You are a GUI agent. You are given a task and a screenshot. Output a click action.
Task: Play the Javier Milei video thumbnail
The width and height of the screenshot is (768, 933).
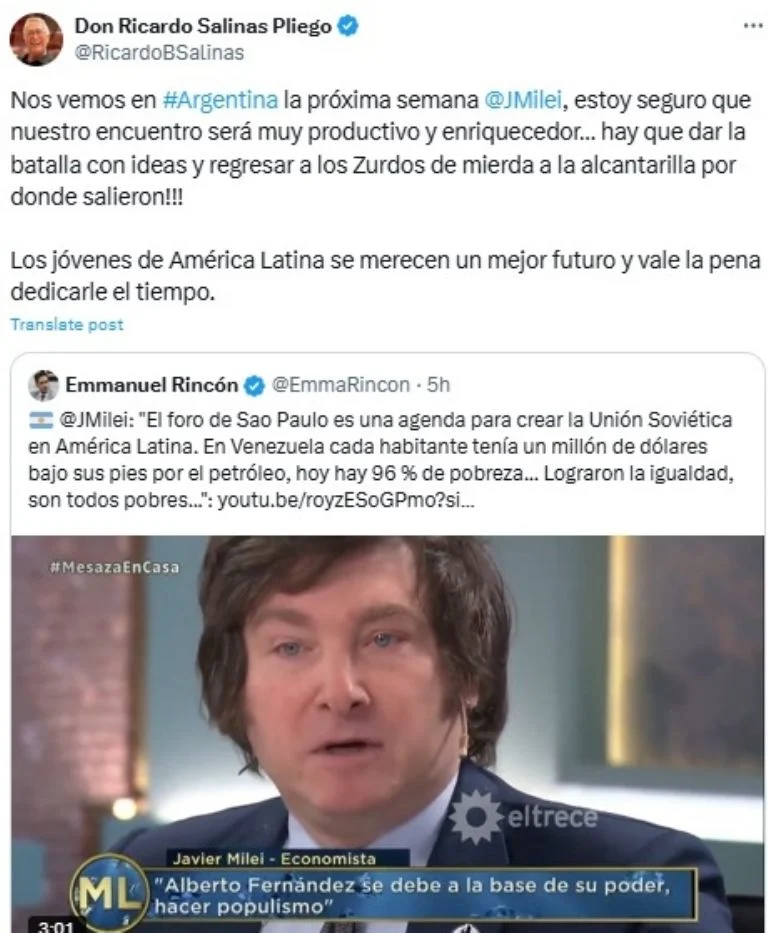(387, 734)
